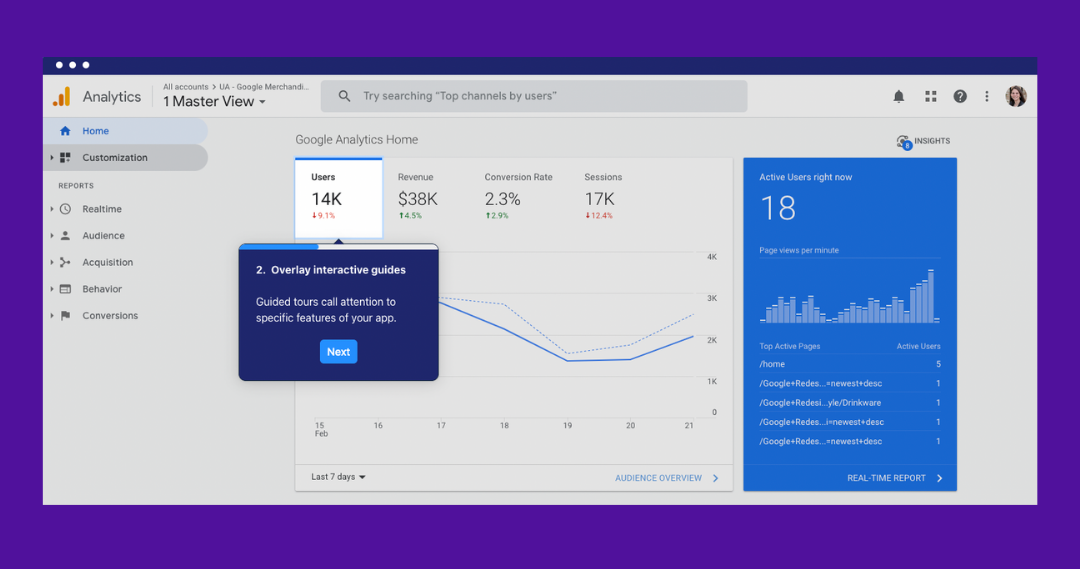Click the 2.3% conversion rate value

point(502,199)
